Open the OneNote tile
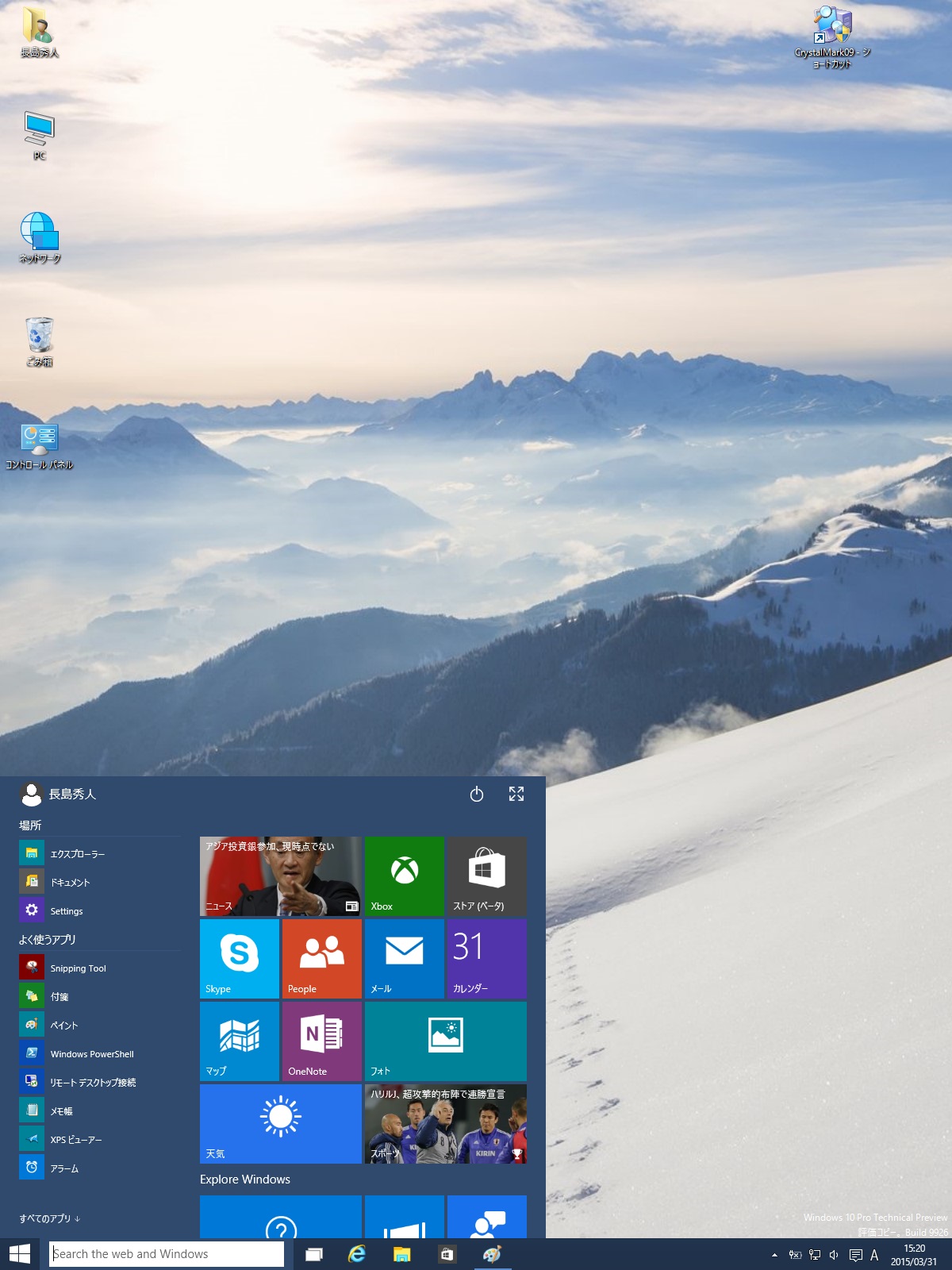Image resolution: width=952 pixels, height=1270 pixels. [x=321, y=1041]
